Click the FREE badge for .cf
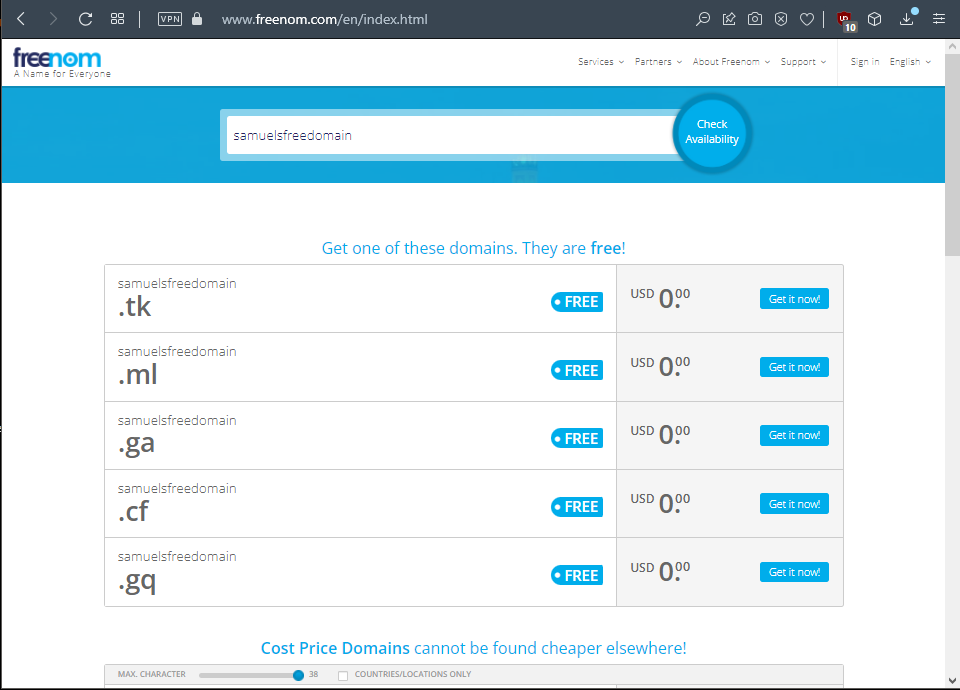Screen dimensions: 960x690 (x=577, y=507)
